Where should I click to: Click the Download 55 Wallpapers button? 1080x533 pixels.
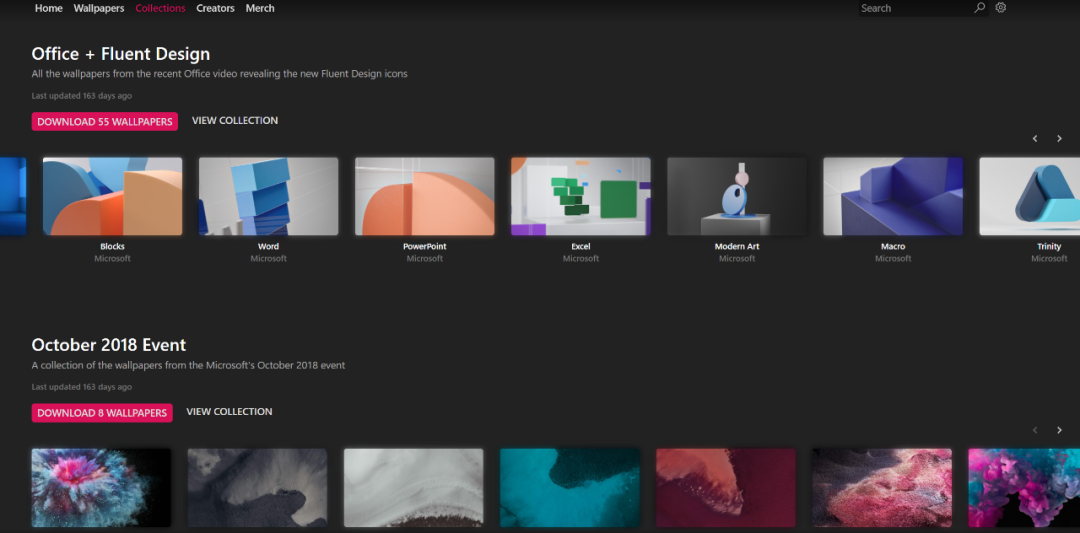[105, 122]
